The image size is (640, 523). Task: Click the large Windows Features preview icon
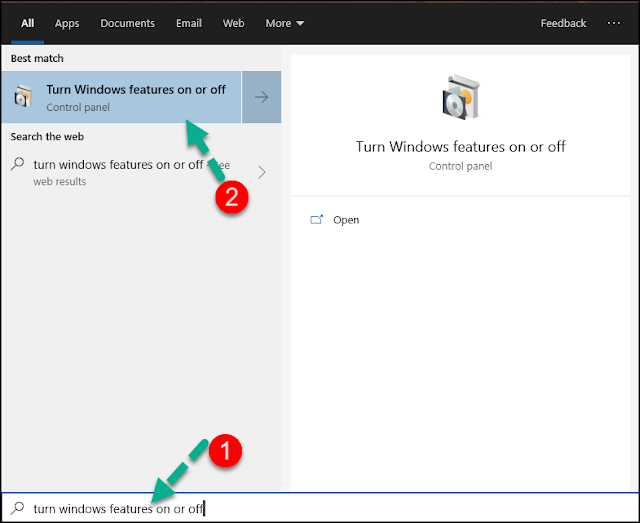461,97
